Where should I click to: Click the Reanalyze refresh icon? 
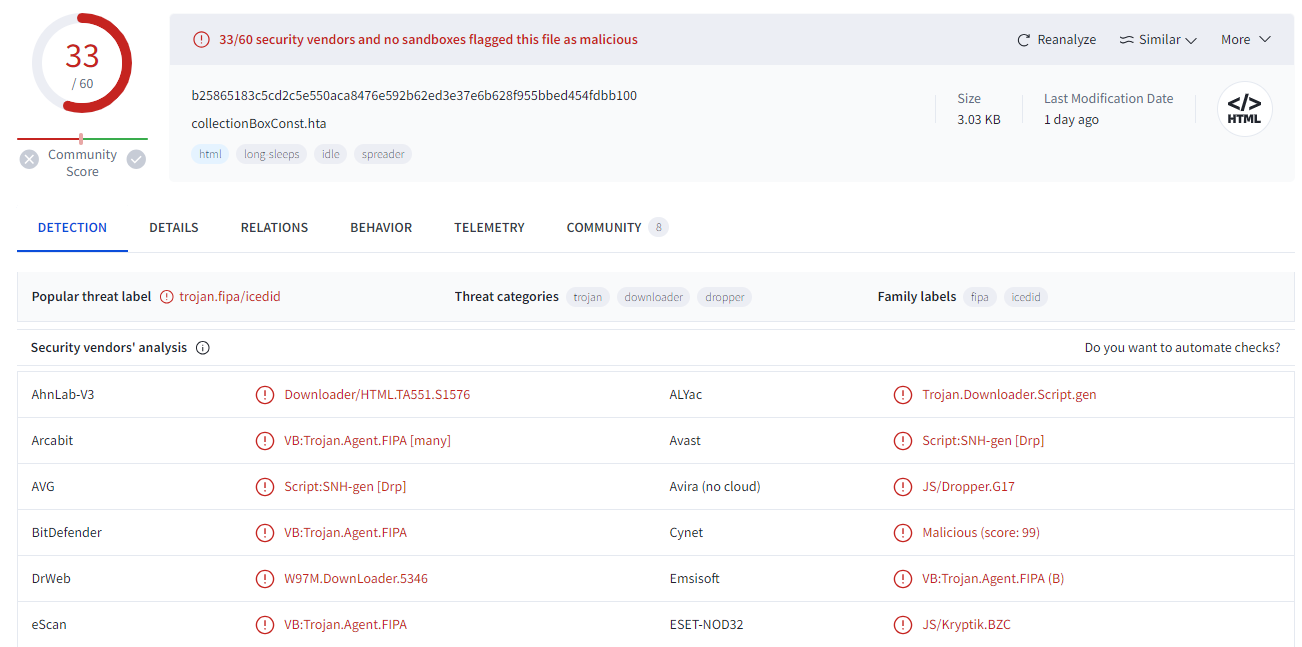pos(1023,40)
